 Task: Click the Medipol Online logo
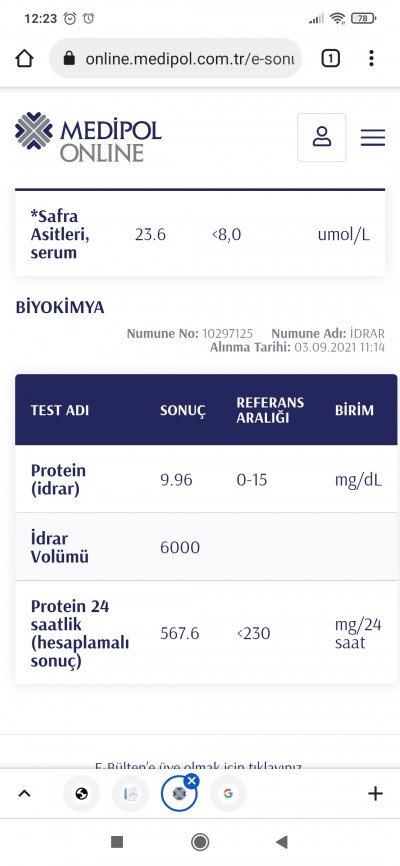tap(88, 137)
